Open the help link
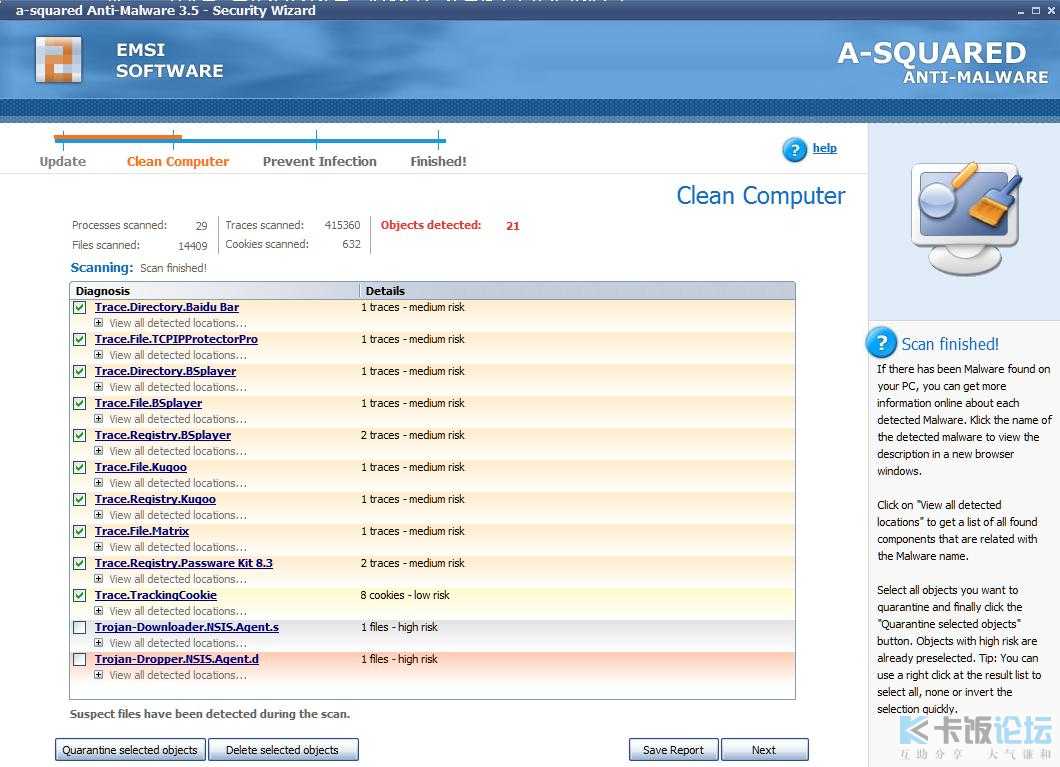Screen dimensions: 1060x767 824,148
